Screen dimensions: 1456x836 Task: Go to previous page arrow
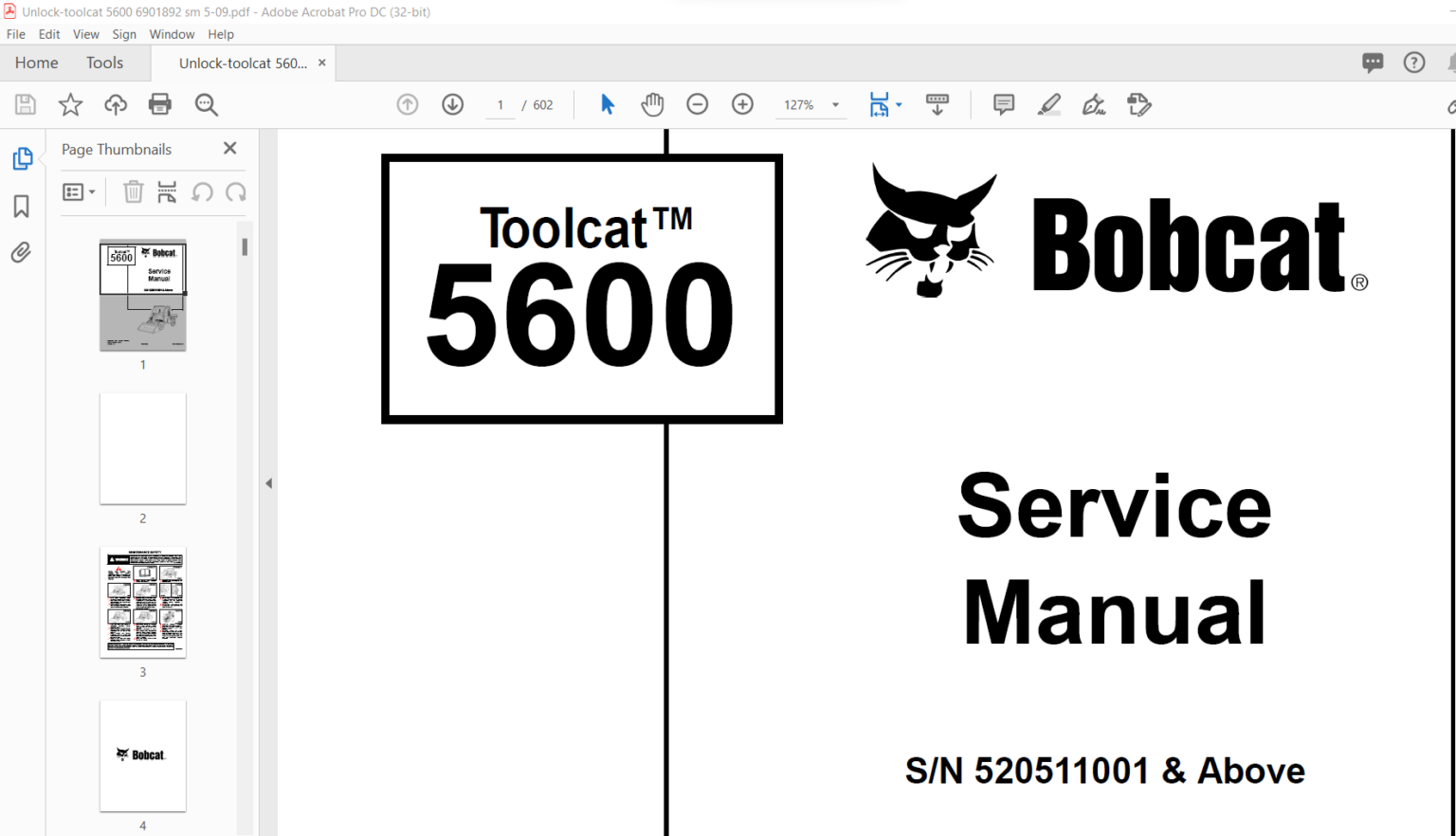click(x=408, y=105)
